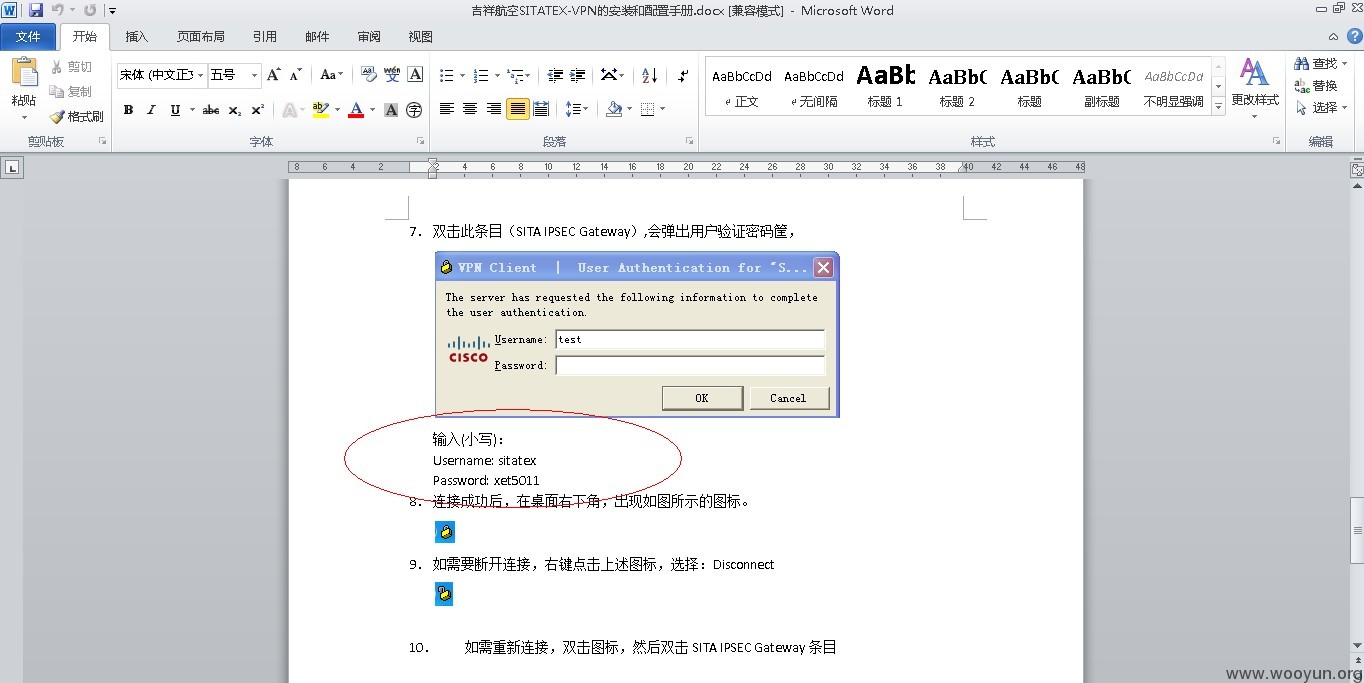The image size is (1364, 683).
Task: Click the Align Right icon
Action: [x=494, y=109]
